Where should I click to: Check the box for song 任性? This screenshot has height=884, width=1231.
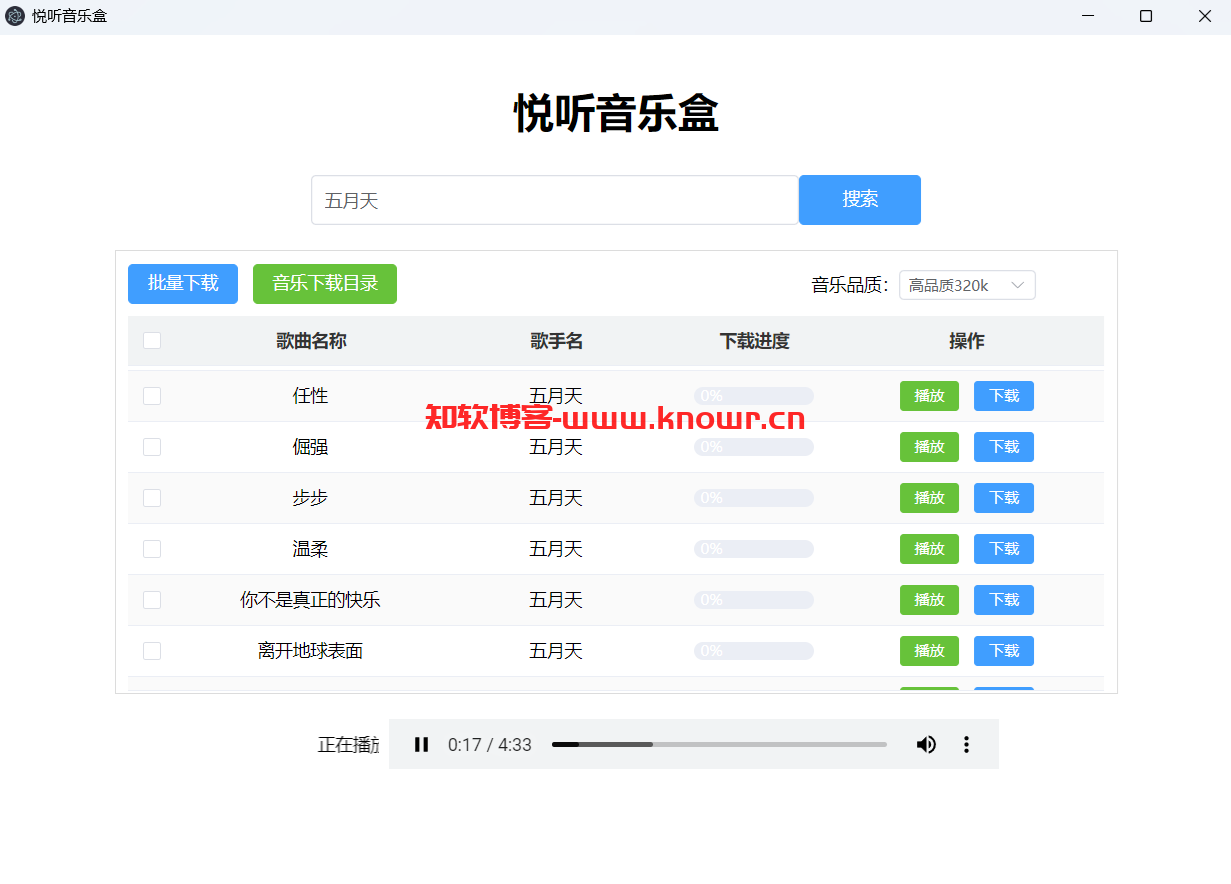point(152,396)
